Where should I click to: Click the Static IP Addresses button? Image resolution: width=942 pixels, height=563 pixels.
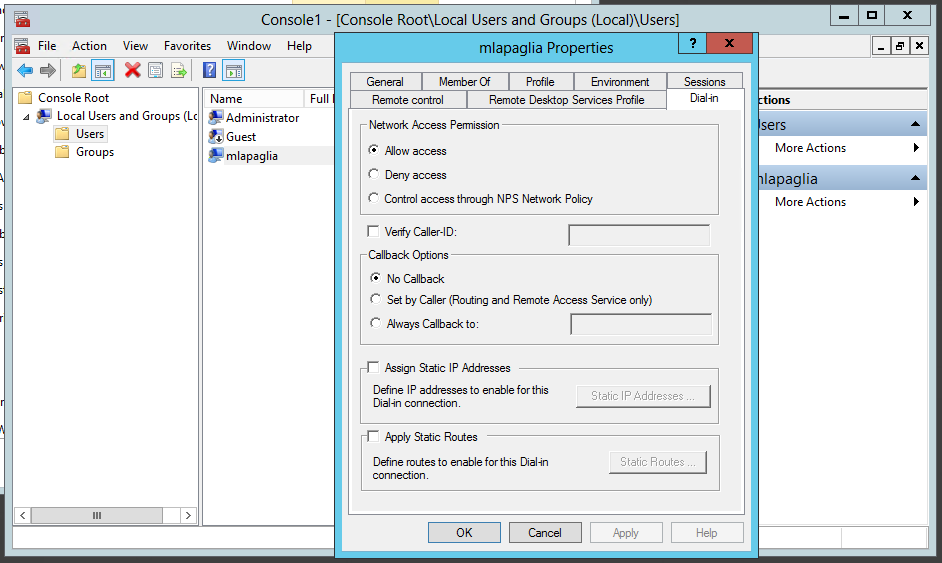coord(643,396)
